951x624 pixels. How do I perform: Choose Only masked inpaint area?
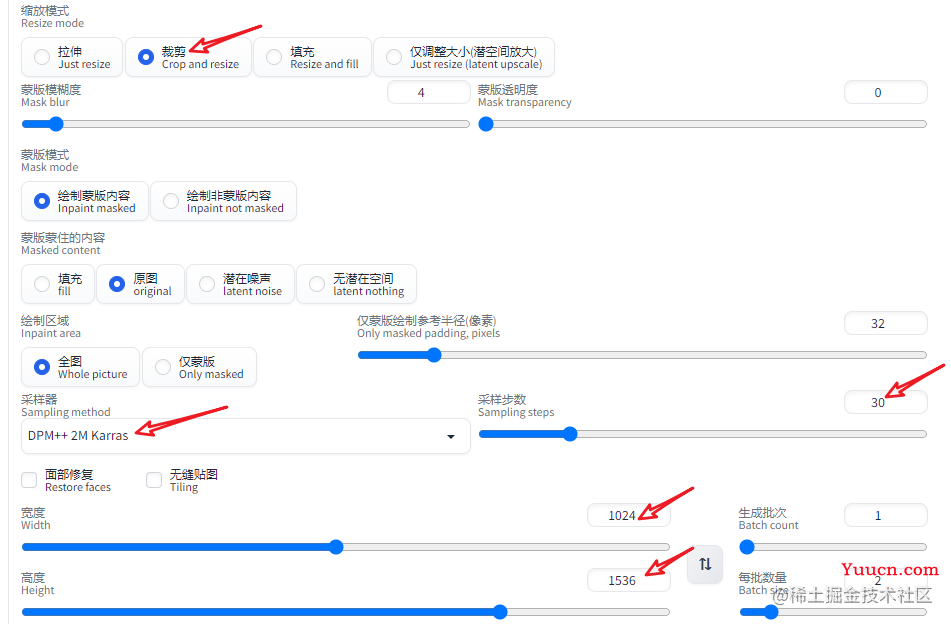tap(200, 367)
